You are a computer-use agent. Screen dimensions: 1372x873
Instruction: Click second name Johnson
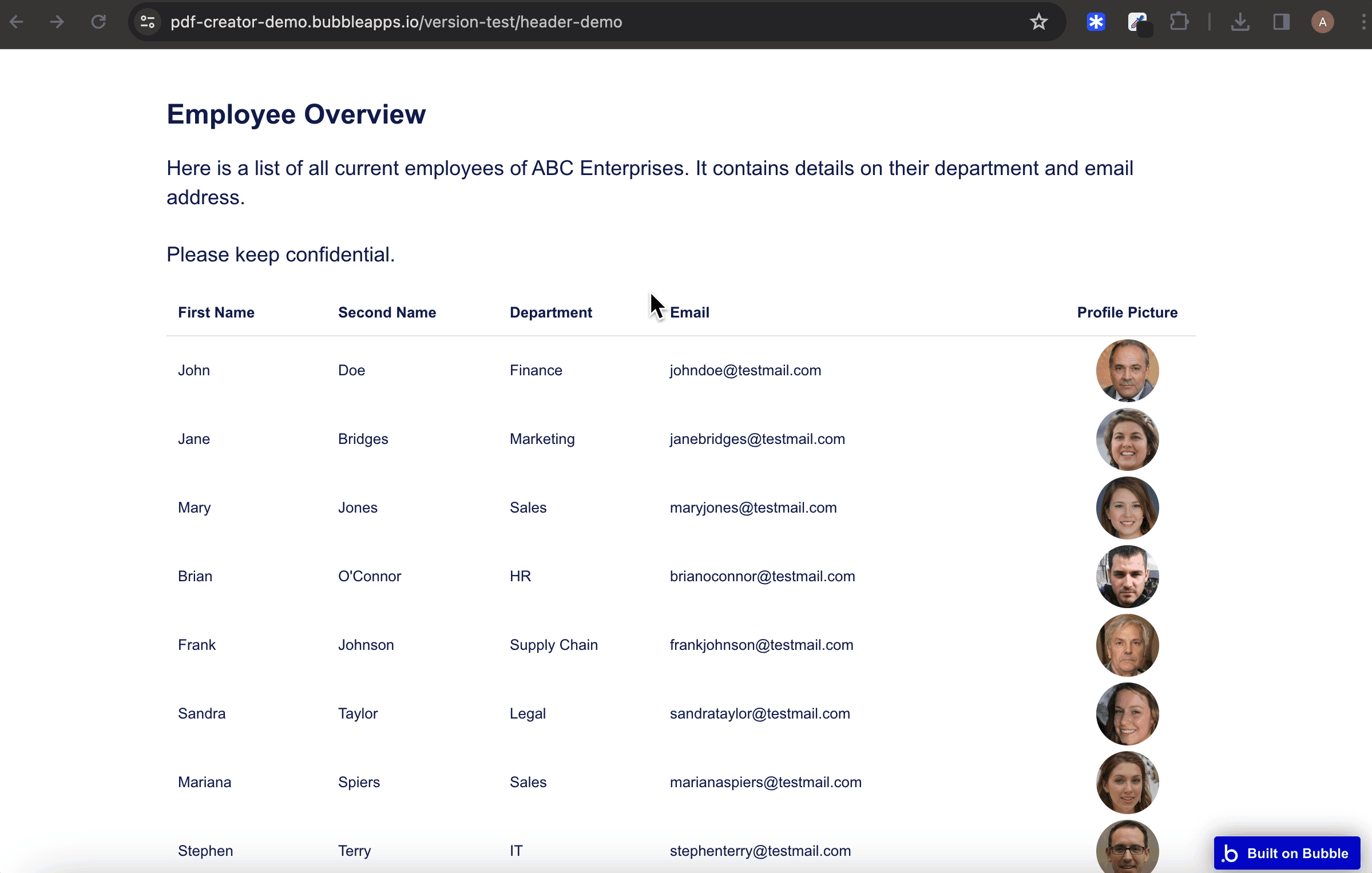pos(366,645)
